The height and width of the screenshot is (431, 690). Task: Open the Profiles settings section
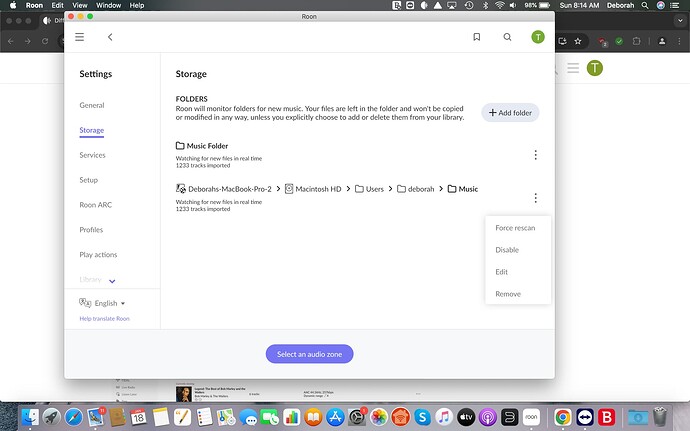pos(91,230)
